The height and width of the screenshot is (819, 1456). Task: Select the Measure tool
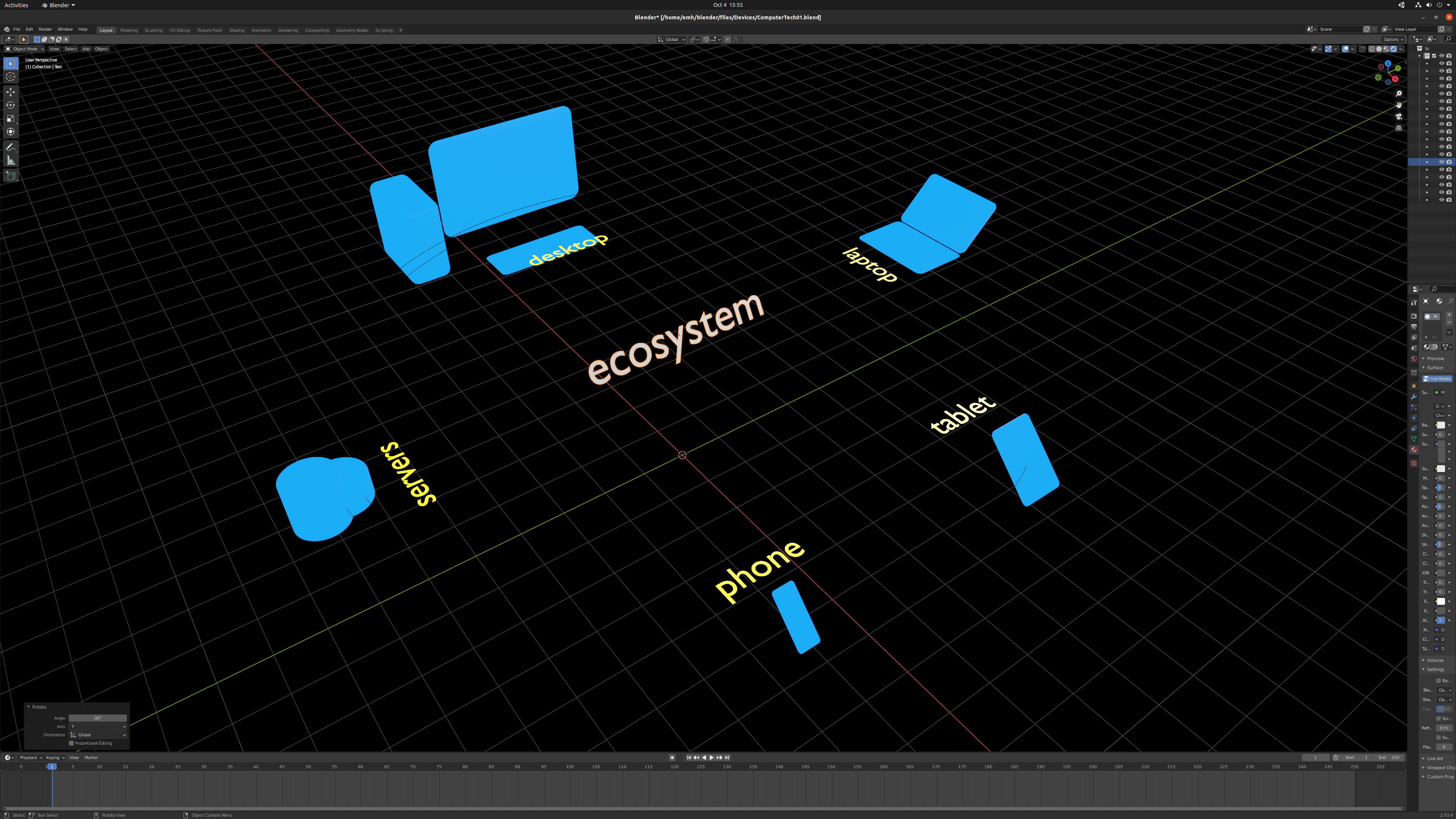(10, 160)
